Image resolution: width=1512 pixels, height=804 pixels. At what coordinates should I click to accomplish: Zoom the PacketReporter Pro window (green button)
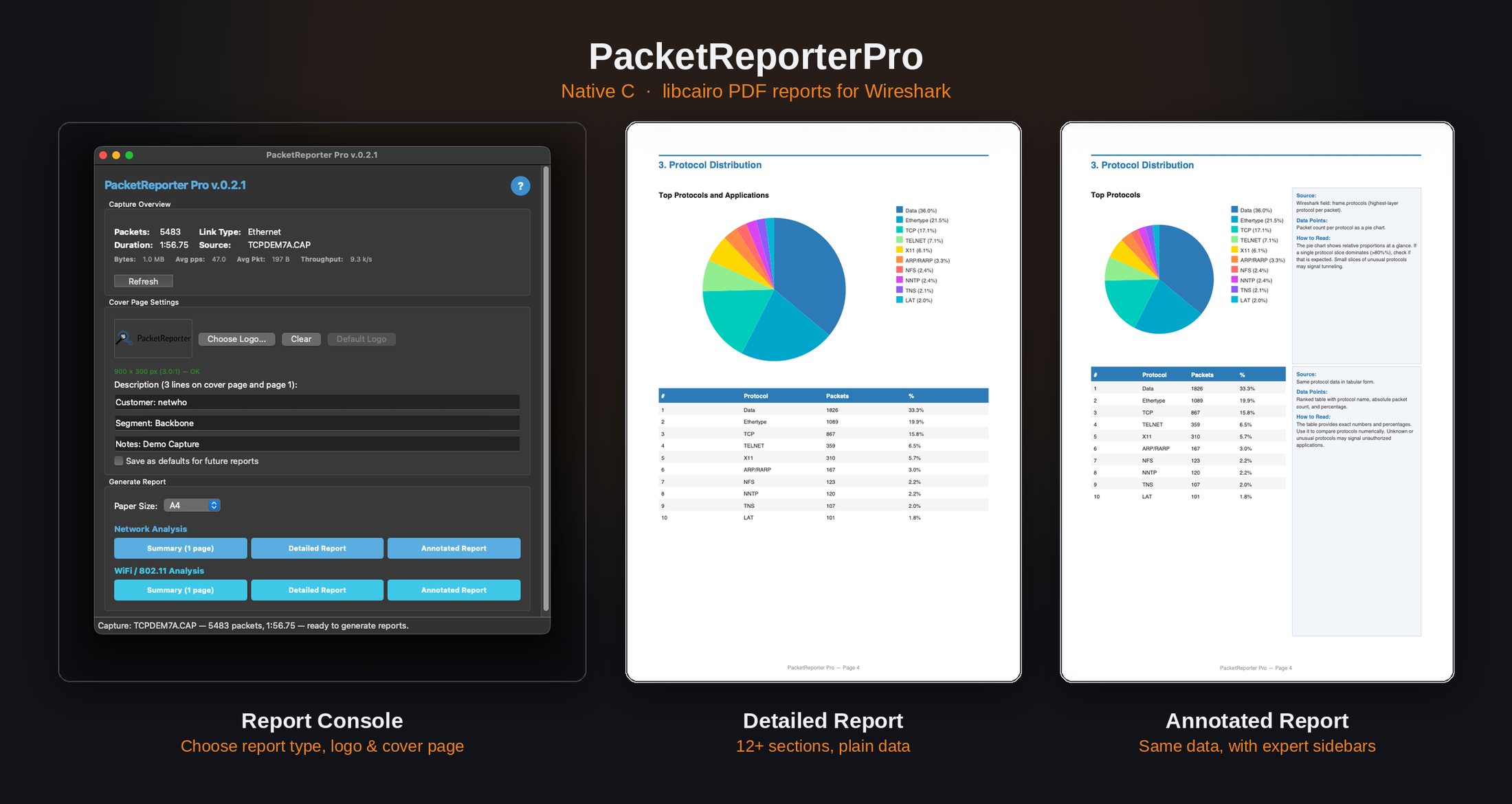click(129, 155)
